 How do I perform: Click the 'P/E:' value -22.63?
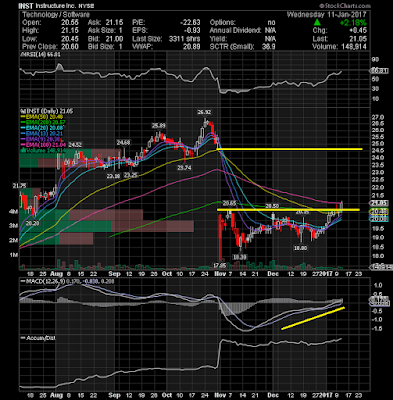tap(190, 23)
